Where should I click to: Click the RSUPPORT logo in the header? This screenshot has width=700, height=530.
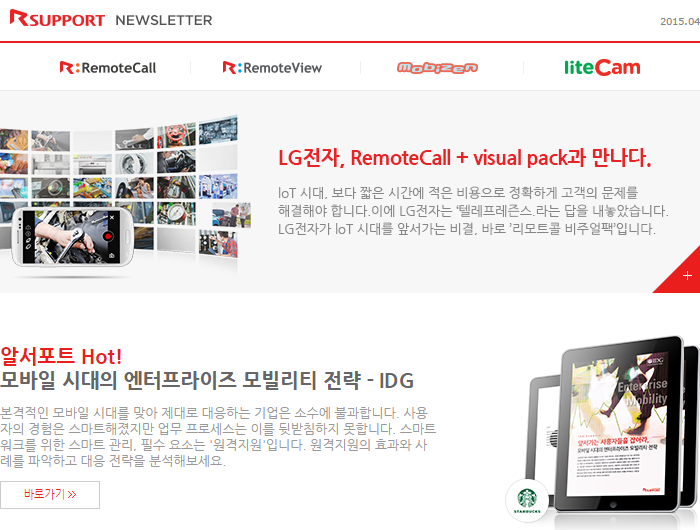point(57,19)
